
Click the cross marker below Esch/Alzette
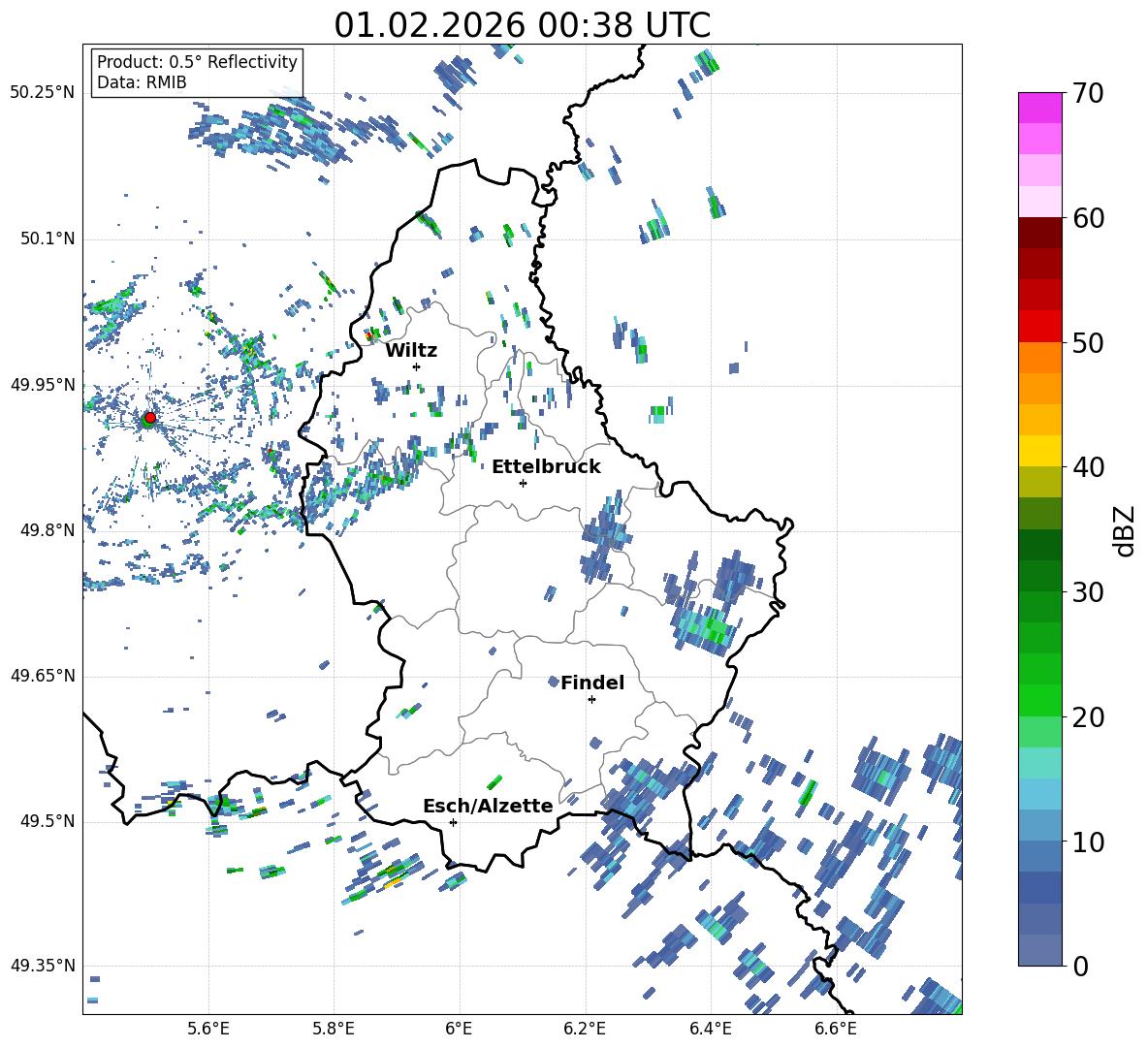click(453, 822)
